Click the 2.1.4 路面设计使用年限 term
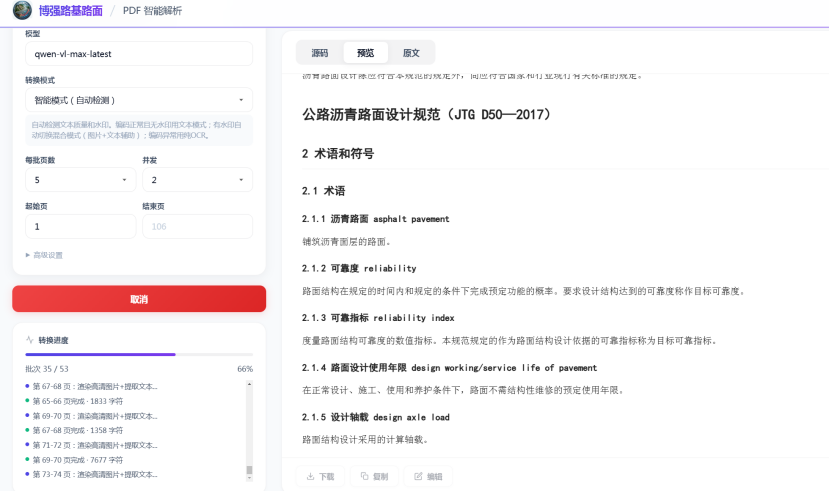The height and width of the screenshot is (492, 829). (x=449, y=367)
